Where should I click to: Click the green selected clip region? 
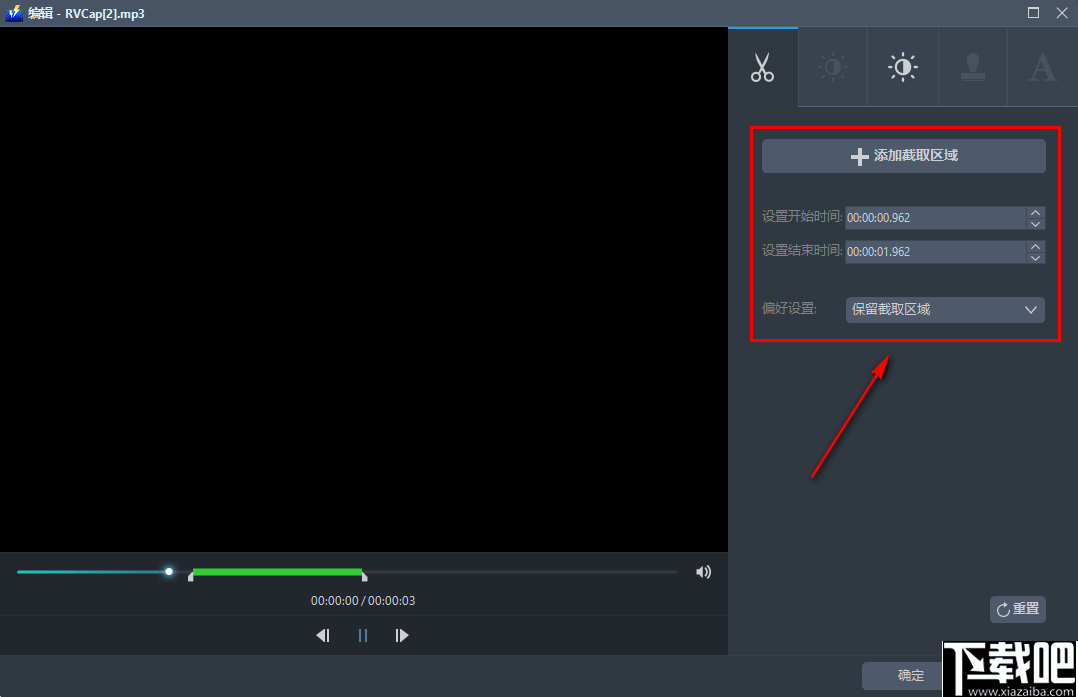(x=277, y=572)
